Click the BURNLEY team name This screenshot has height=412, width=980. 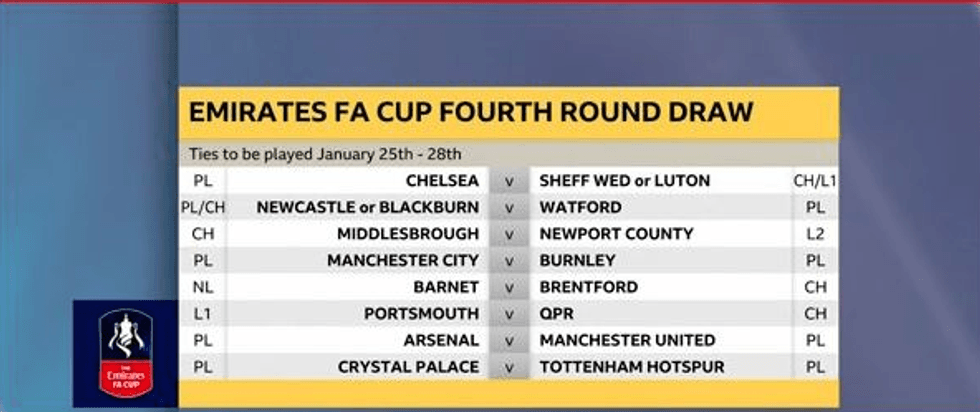[579, 261]
